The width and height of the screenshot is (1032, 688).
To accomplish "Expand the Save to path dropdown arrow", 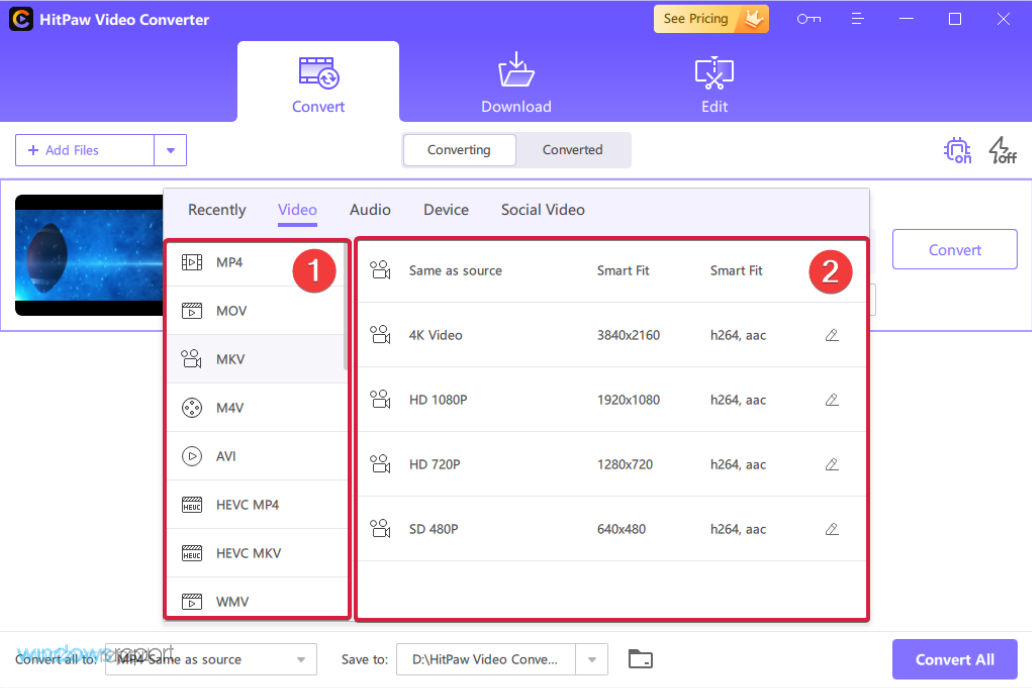I will pos(592,659).
